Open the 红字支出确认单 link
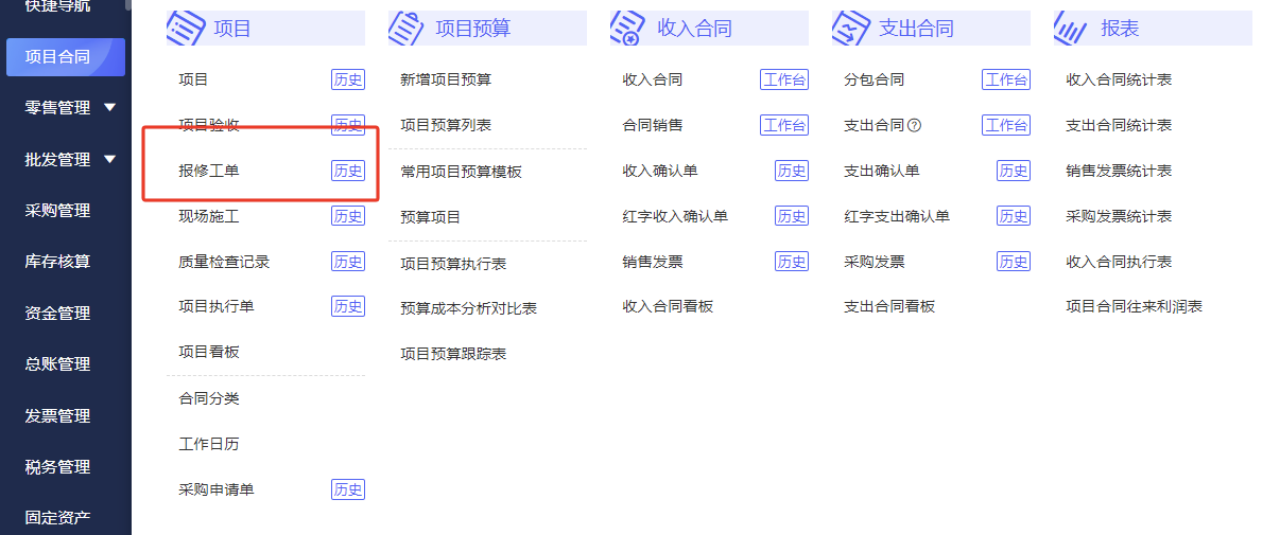The image size is (1280, 535). coord(897,216)
